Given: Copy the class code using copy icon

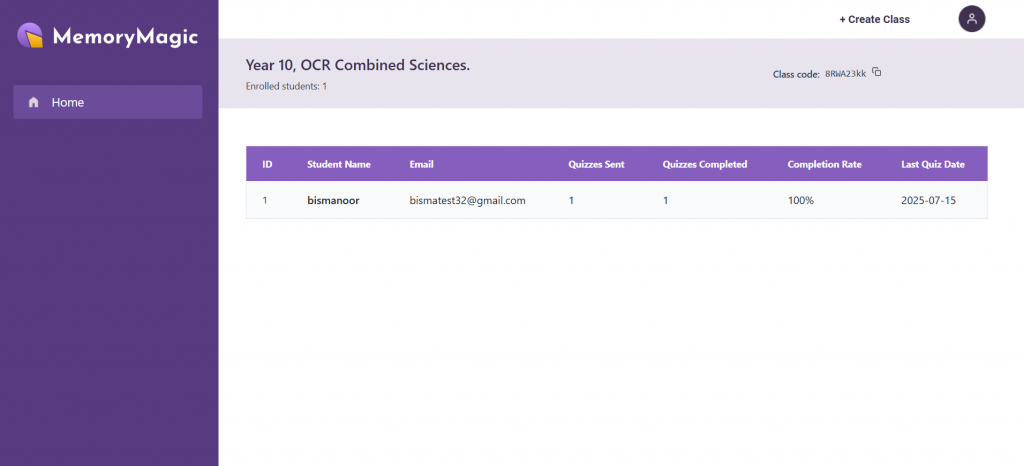Looking at the screenshot, I should coord(877,72).
